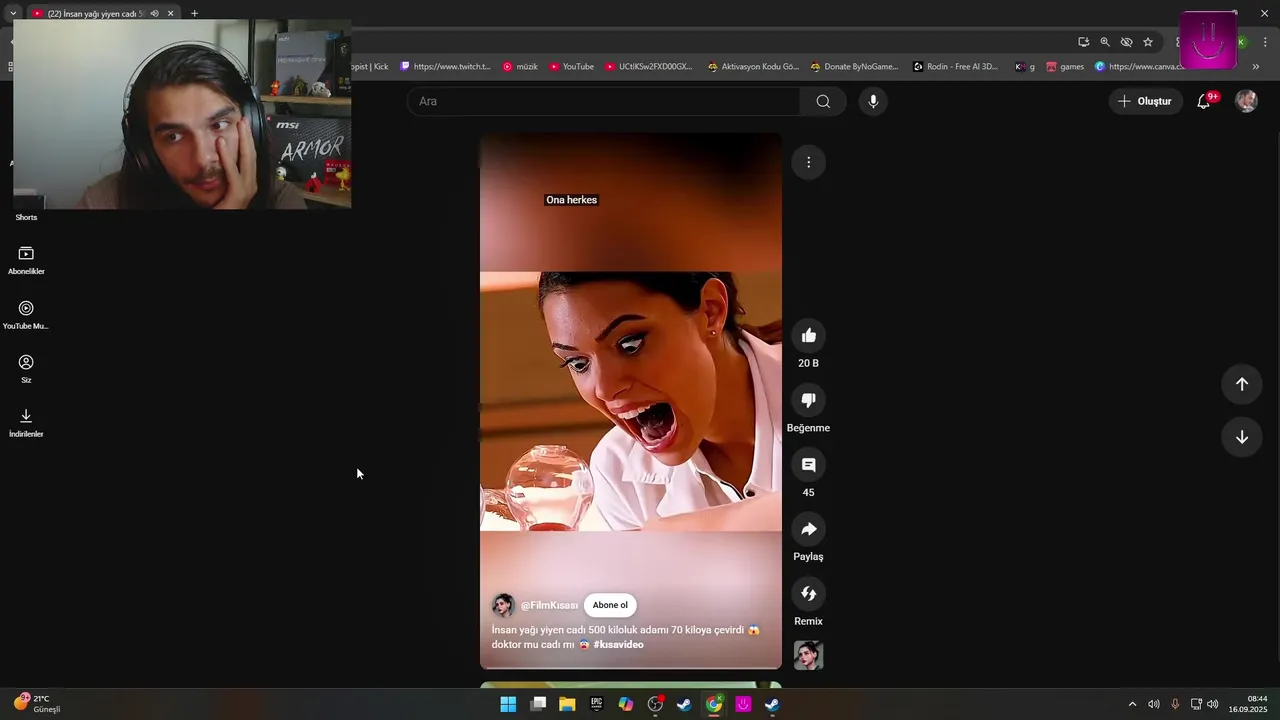Open File Explorer from the taskbar
The width and height of the screenshot is (1280, 720).
(567, 704)
